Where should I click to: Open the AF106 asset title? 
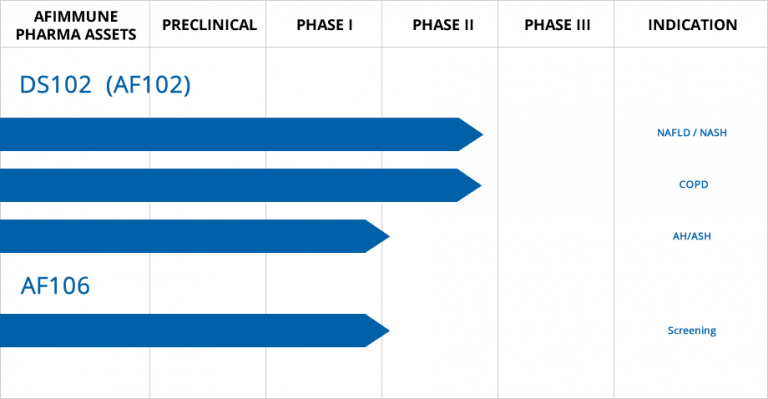click(x=55, y=285)
